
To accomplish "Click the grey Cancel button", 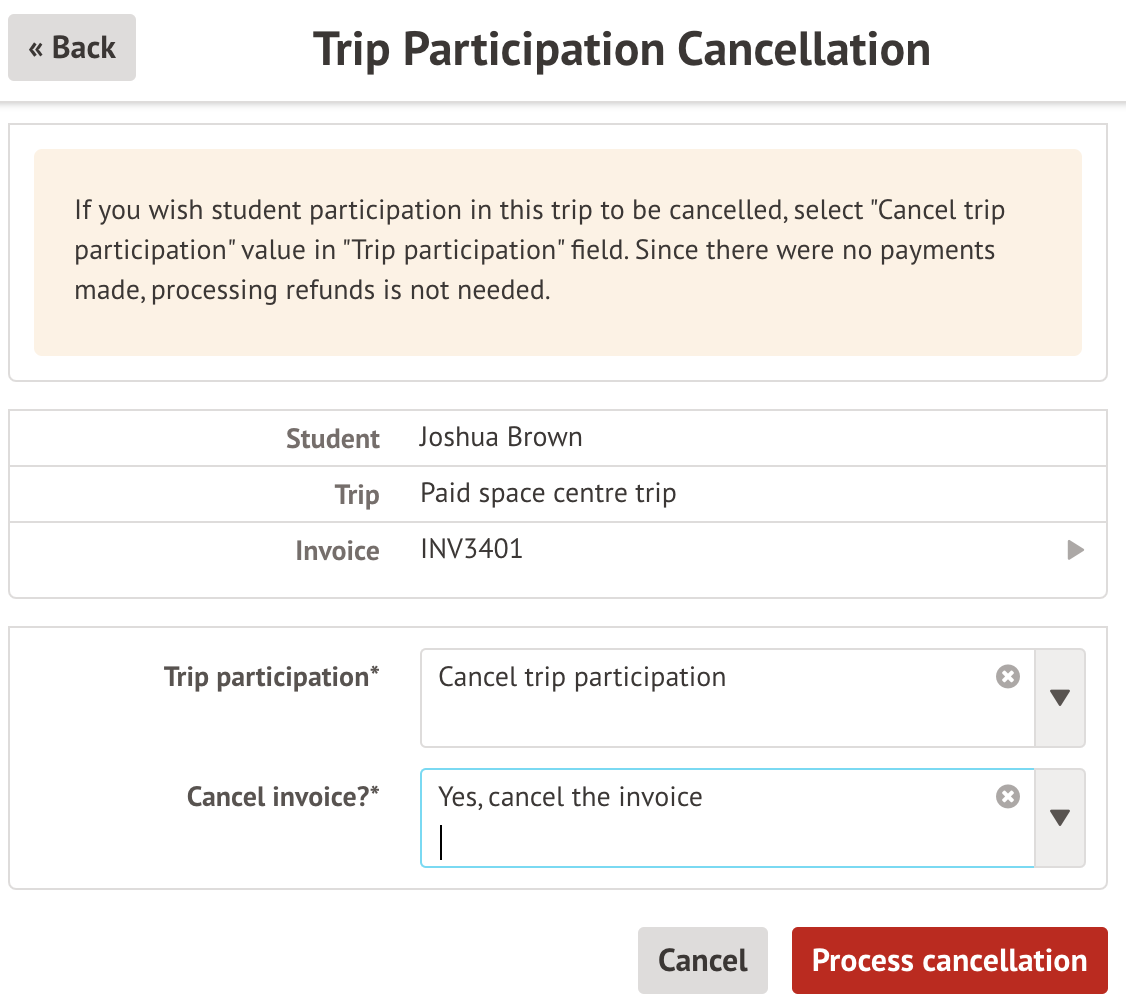I will tap(702, 960).
